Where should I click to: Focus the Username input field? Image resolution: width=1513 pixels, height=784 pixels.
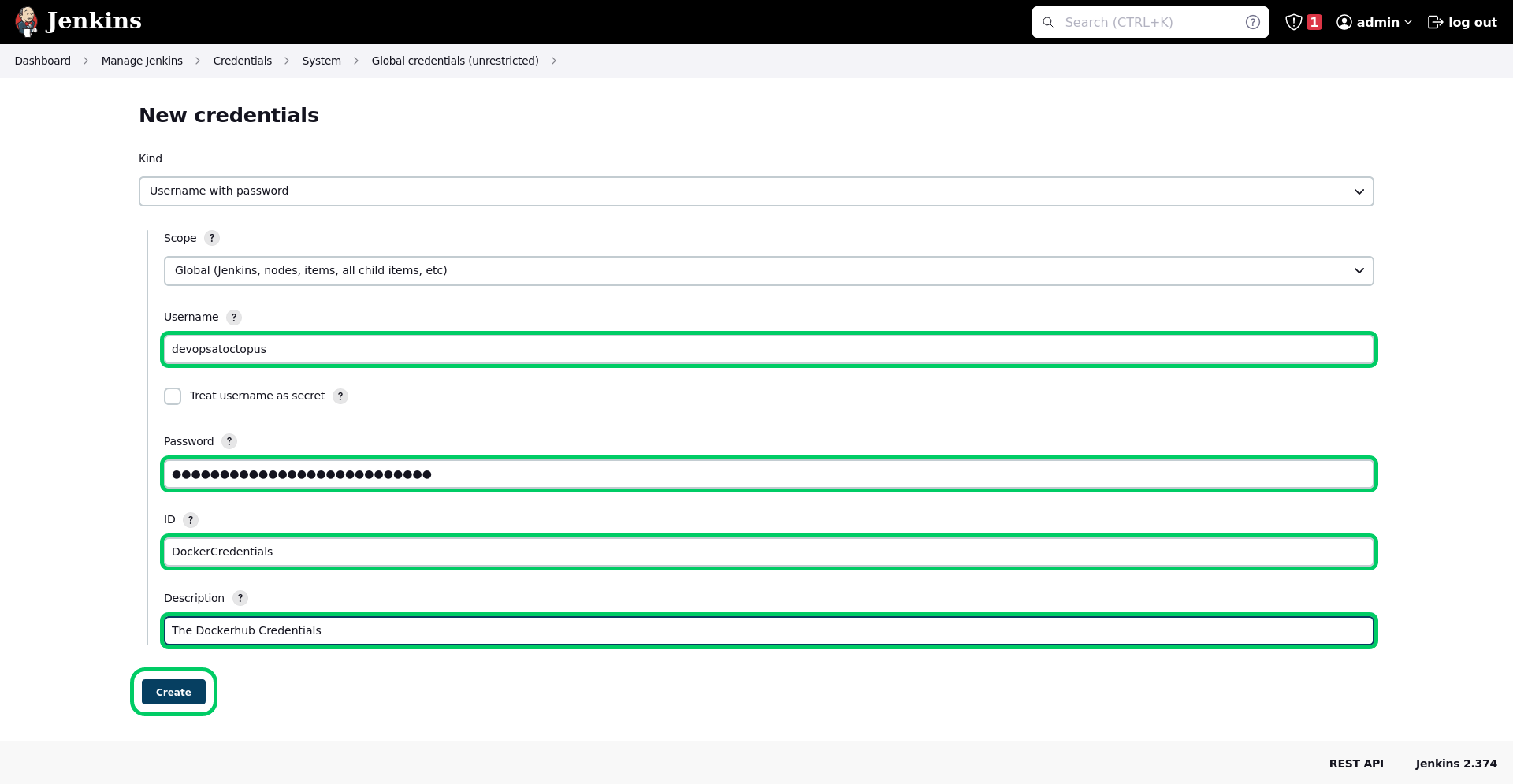(x=769, y=349)
